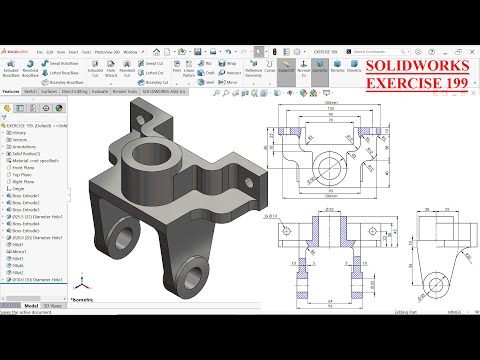
Task: Create a new document
Action: point(167,52)
